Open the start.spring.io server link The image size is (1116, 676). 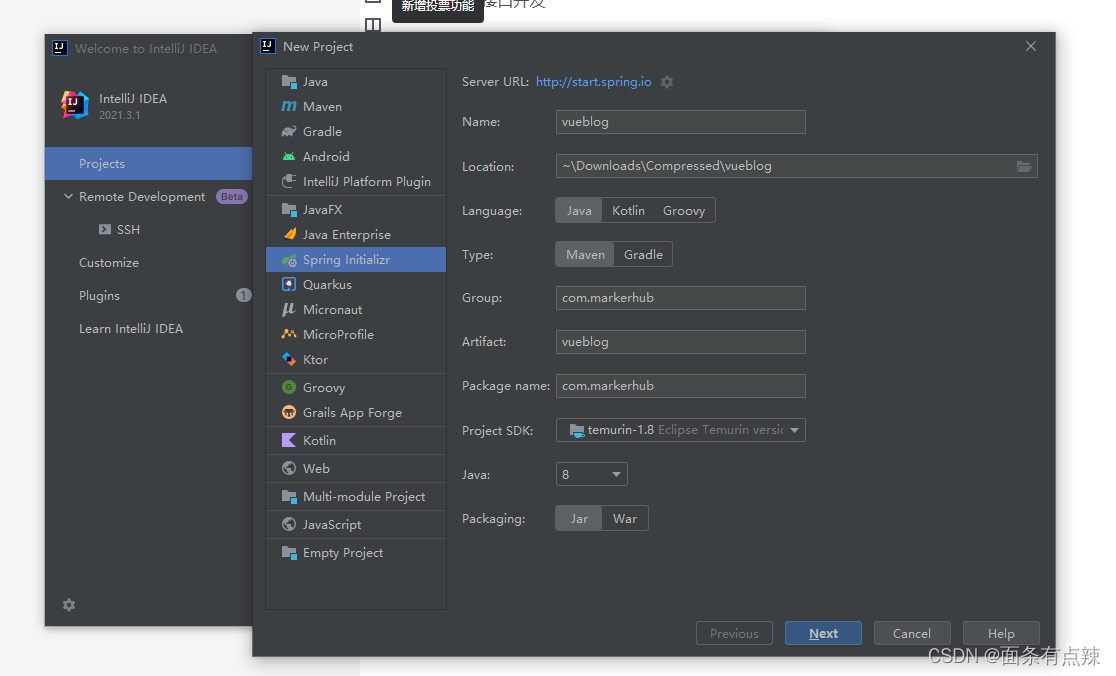pyautogui.click(x=594, y=82)
